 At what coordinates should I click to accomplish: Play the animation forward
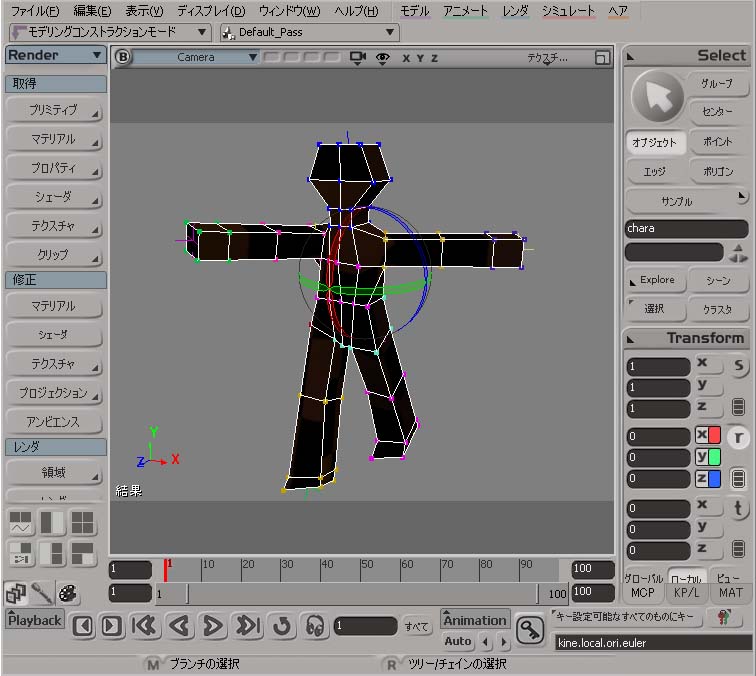pos(213,626)
